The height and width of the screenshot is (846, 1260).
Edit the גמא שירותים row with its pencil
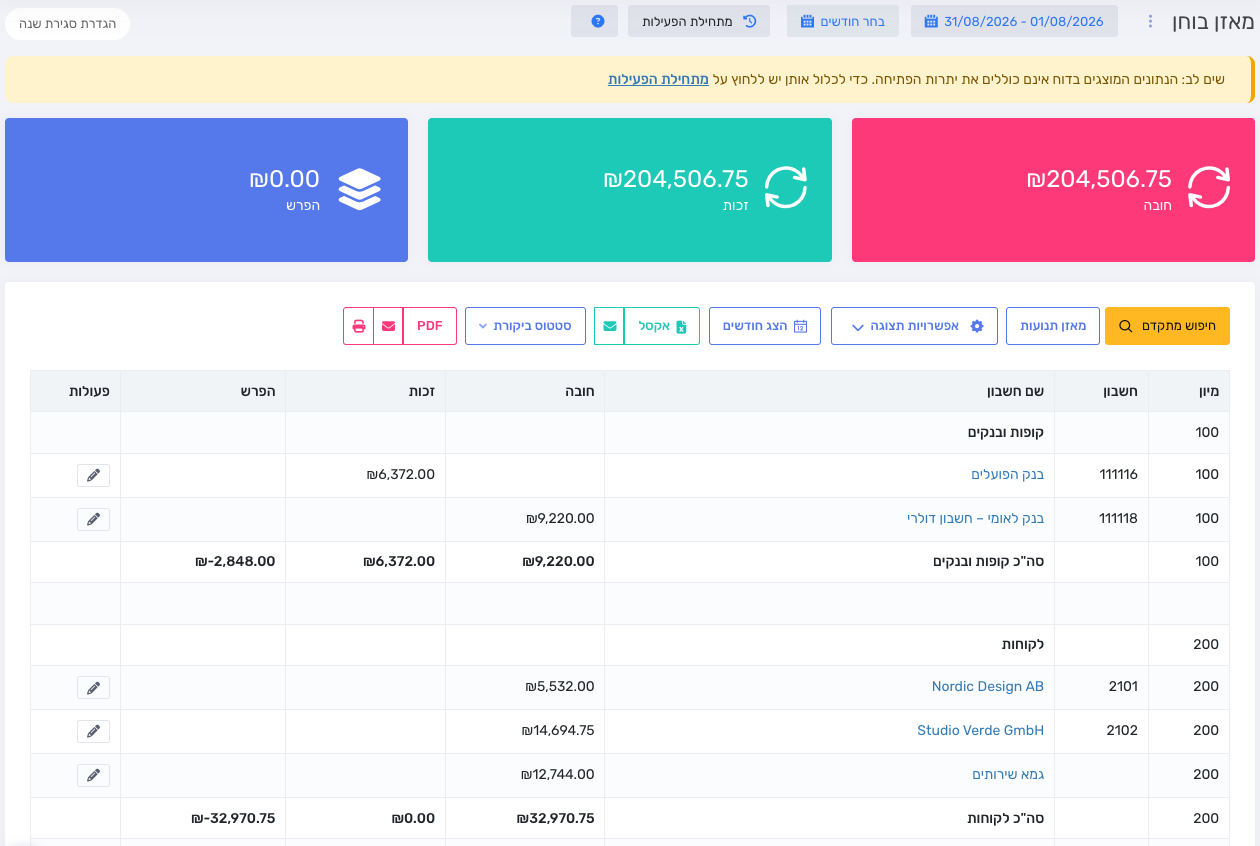click(x=93, y=775)
